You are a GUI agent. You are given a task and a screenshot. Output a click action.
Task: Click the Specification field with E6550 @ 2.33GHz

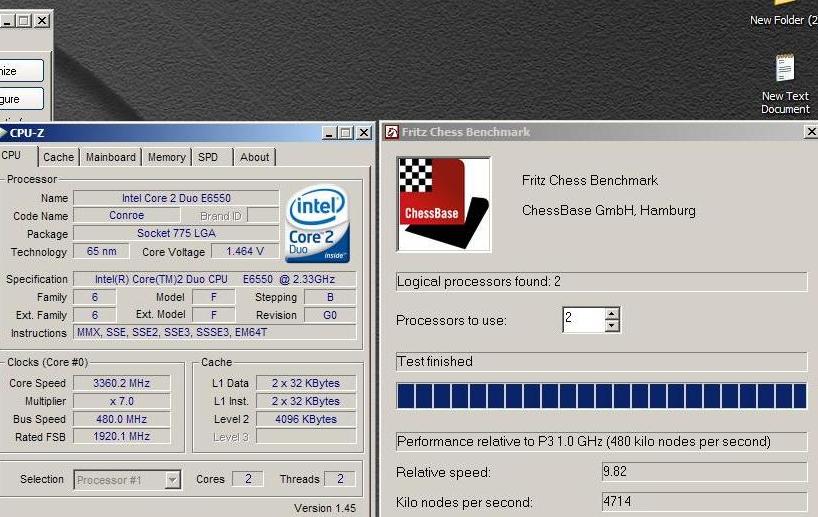tap(215, 279)
